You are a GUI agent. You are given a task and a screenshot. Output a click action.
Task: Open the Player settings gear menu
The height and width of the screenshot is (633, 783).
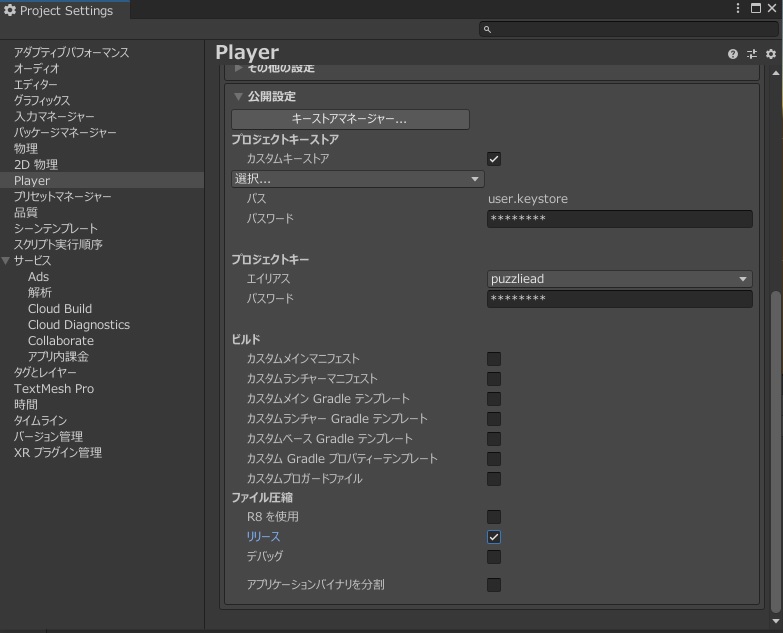(771, 54)
